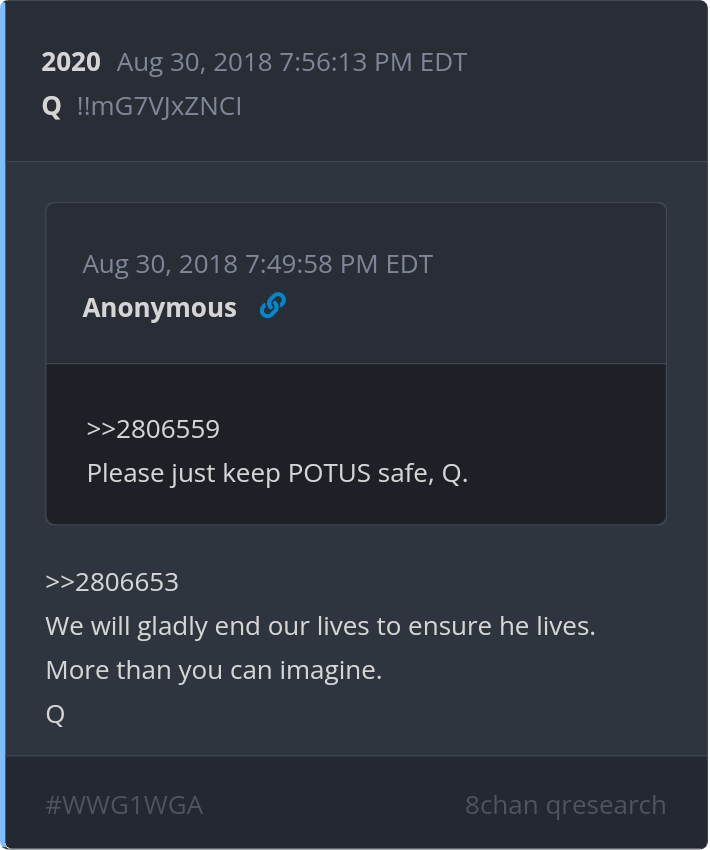Click the line "More than you can imagine."

214,671
